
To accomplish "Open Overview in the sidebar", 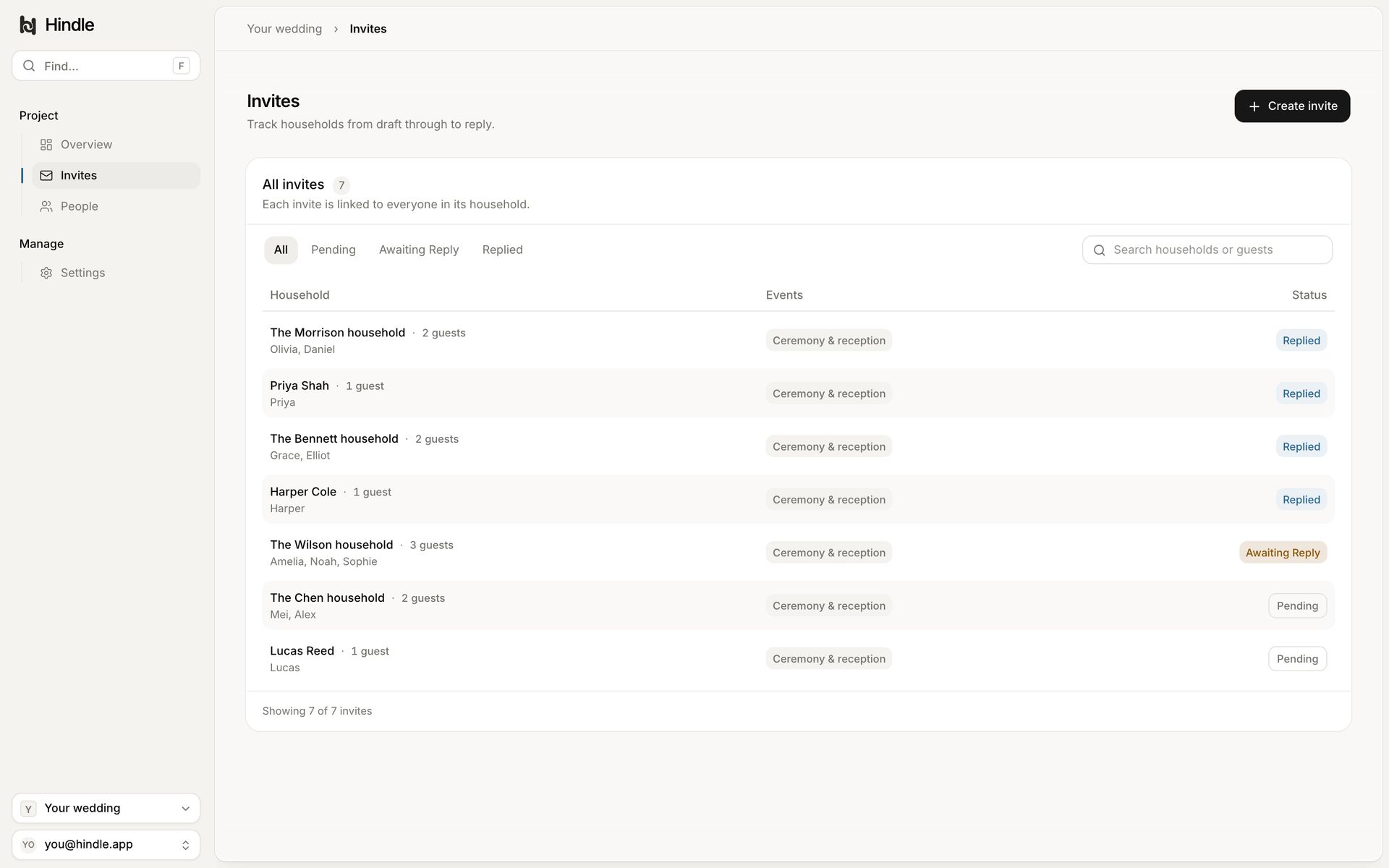I will pyautogui.click(x=116, y=145).
